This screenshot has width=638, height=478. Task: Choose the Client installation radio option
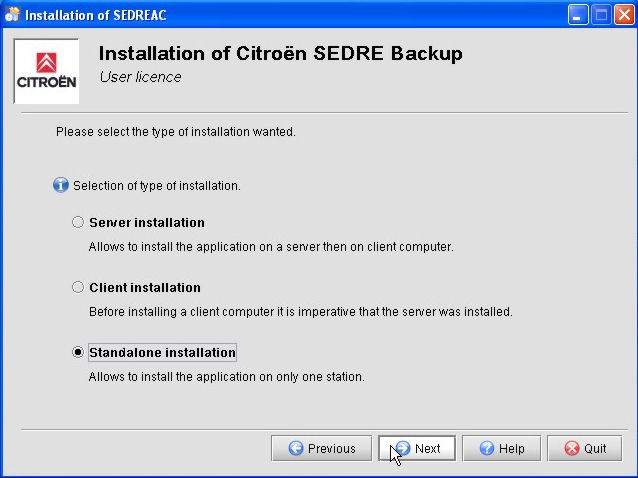pos(78,287)
